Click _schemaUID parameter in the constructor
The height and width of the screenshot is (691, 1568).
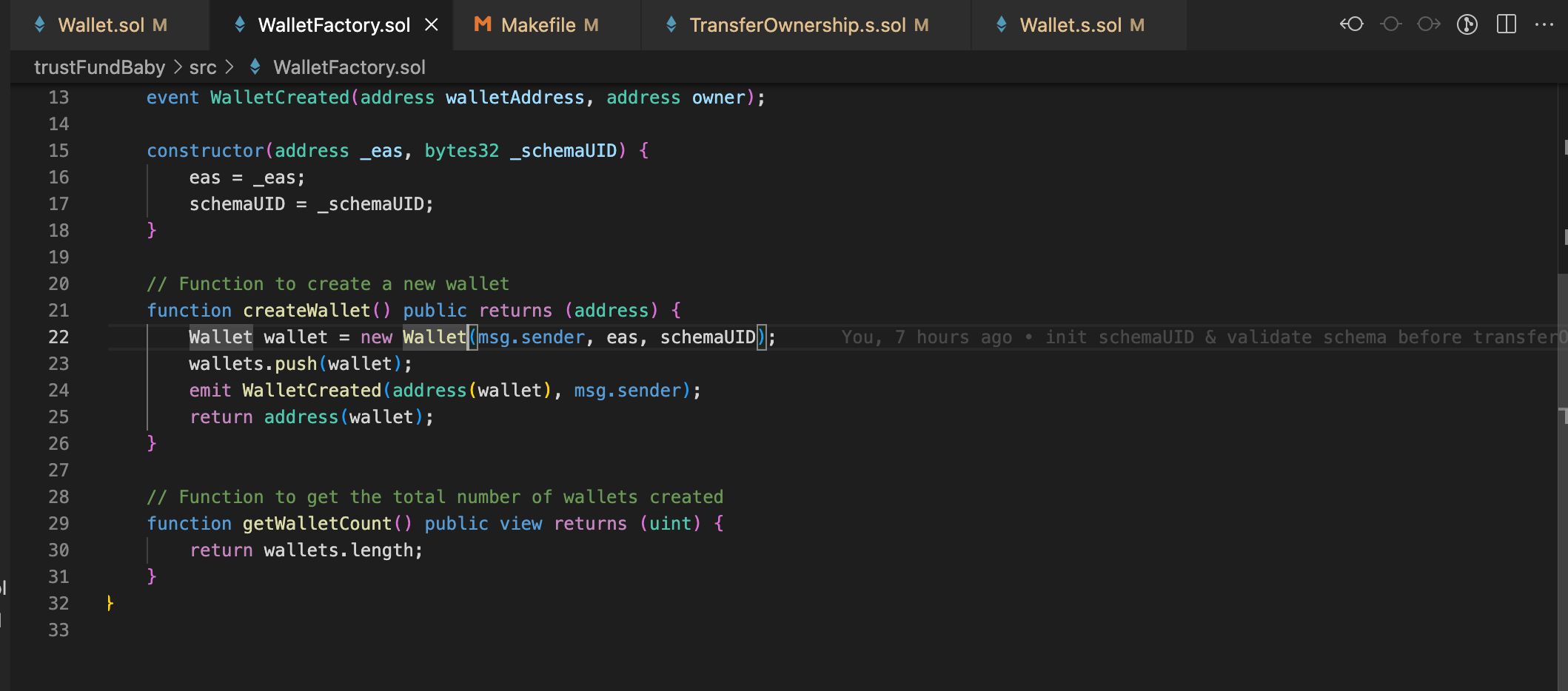click(x=563, y=151)
